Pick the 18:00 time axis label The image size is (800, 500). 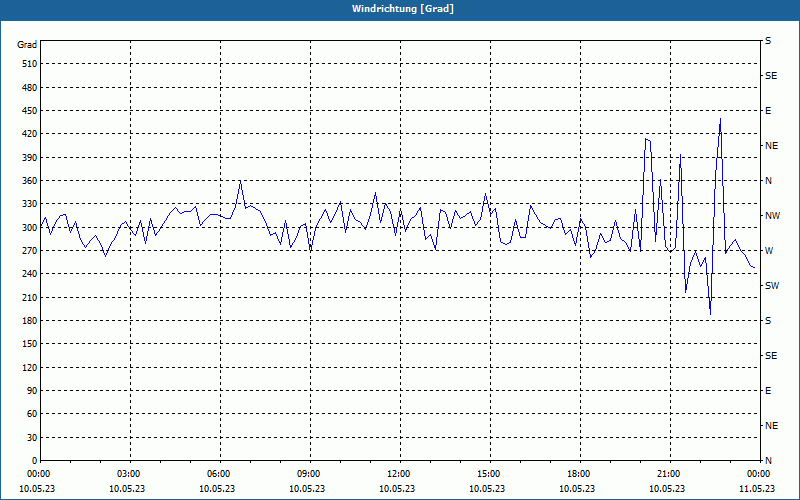tap(580, 474)
